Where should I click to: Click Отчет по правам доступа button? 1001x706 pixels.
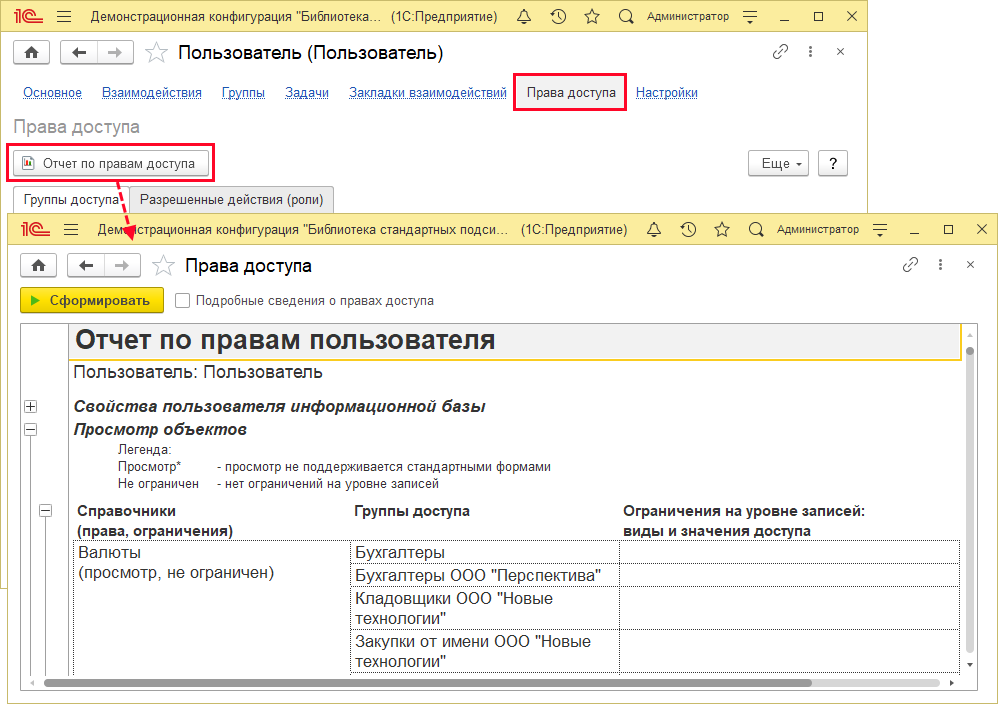pos(111,163)
